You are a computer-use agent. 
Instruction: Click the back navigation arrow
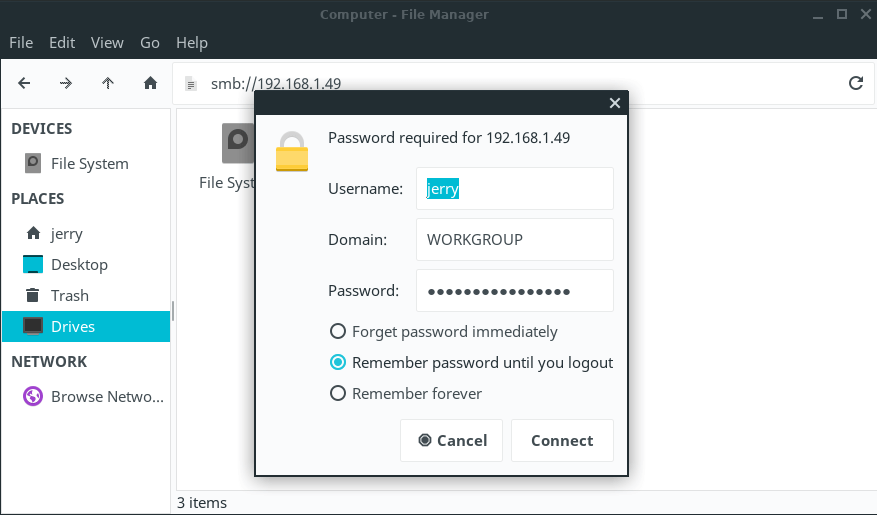(24, 83)
